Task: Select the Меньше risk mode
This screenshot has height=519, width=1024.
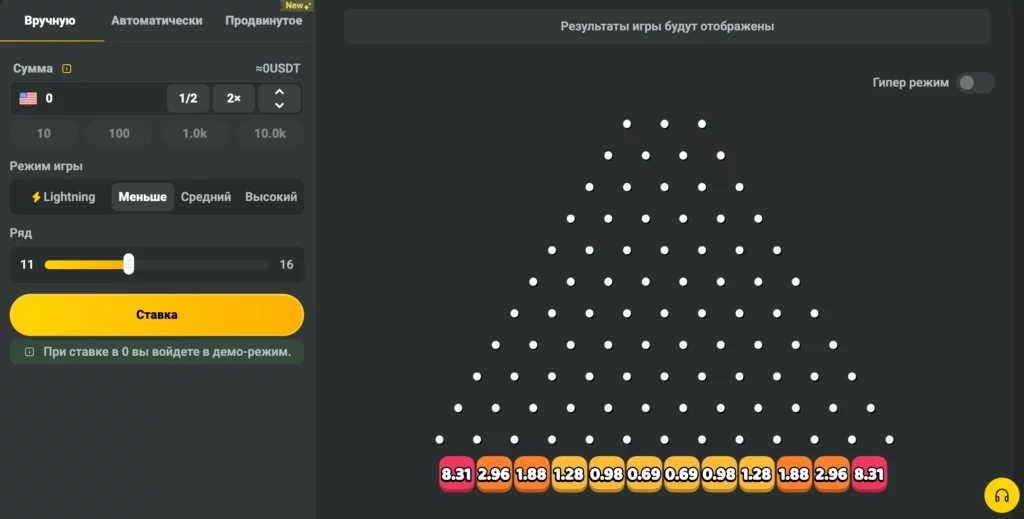Action: point(142,197)
